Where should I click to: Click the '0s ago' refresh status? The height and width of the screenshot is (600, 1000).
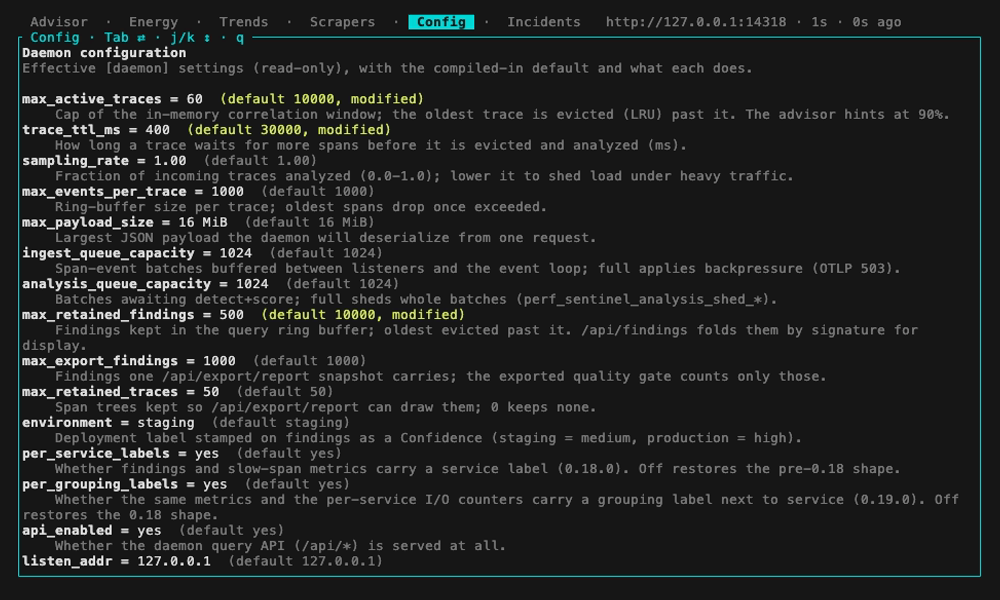pyautogui.click(x=877, y=22)
